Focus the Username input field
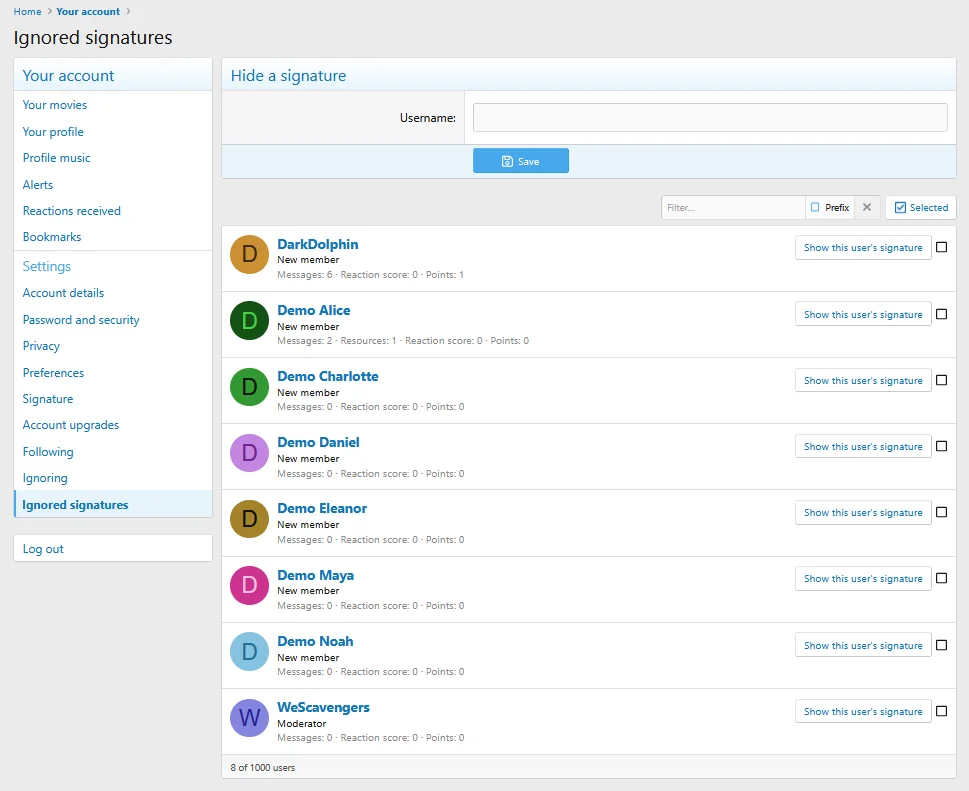 pyautogui.click(x=710, y=117)
